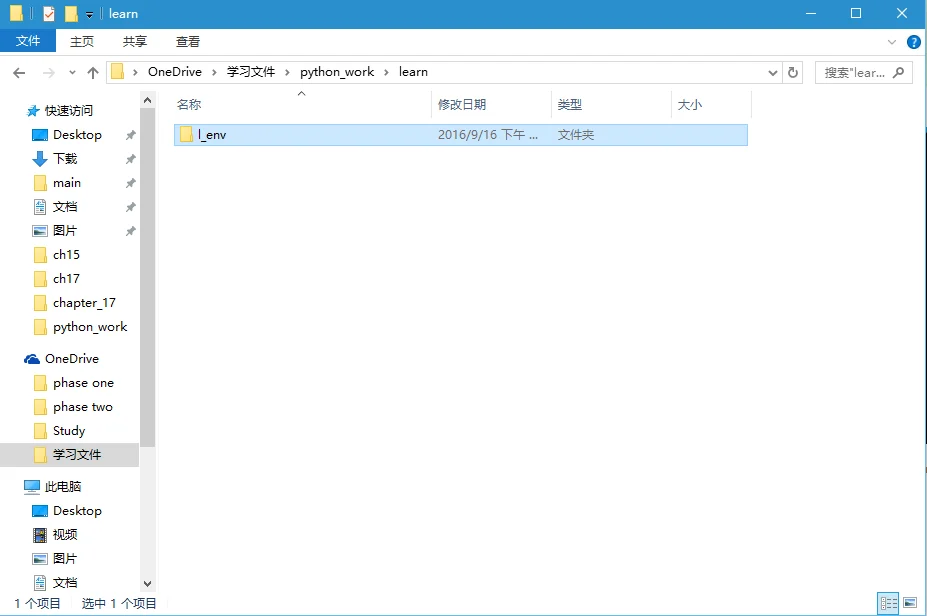The height and width of the screenshot is (616, 927).
Task: Switch to the 共享 ribbon tab
Action: click(135, 41)
